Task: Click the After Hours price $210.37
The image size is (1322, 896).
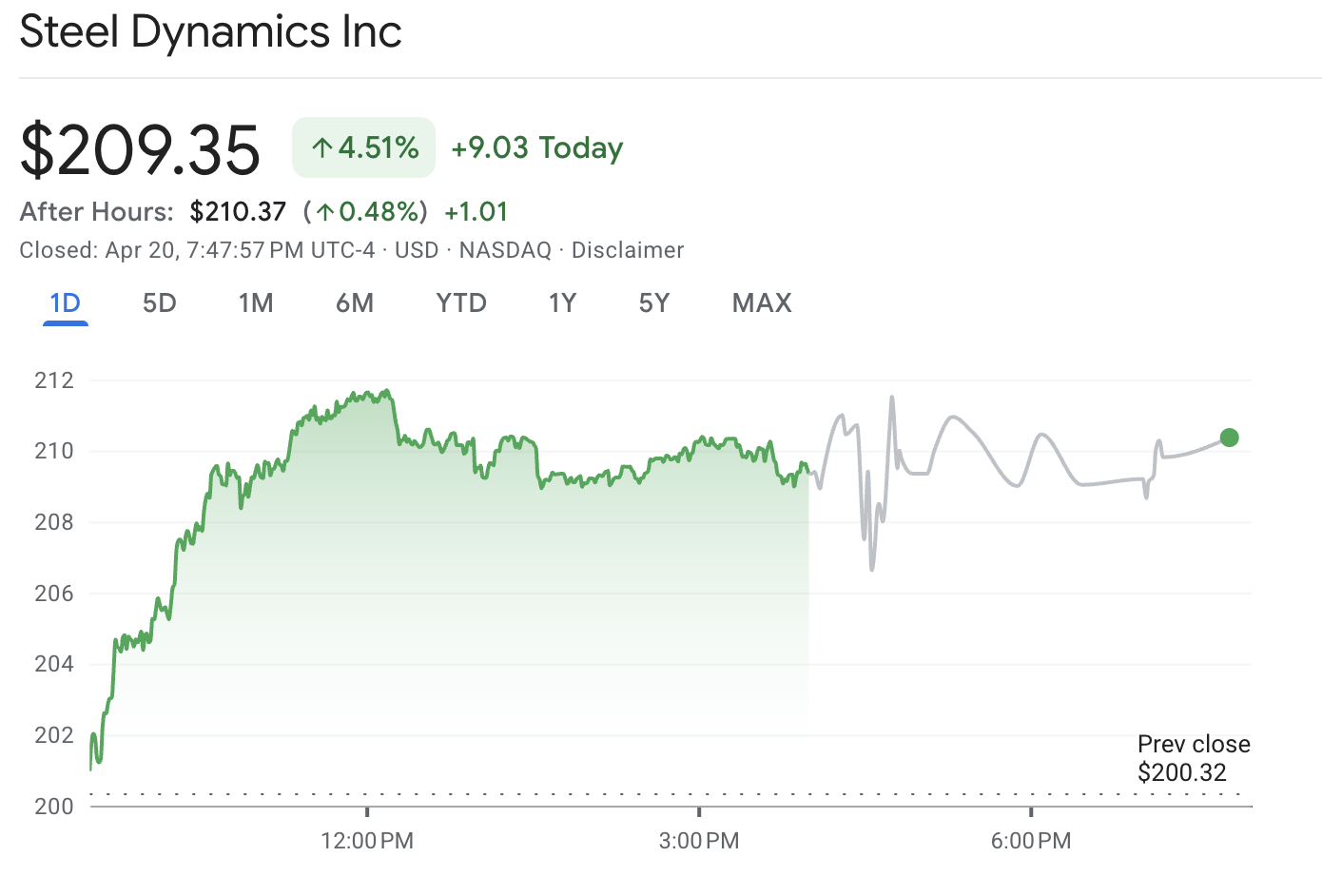Action: [x=238, y=211]
